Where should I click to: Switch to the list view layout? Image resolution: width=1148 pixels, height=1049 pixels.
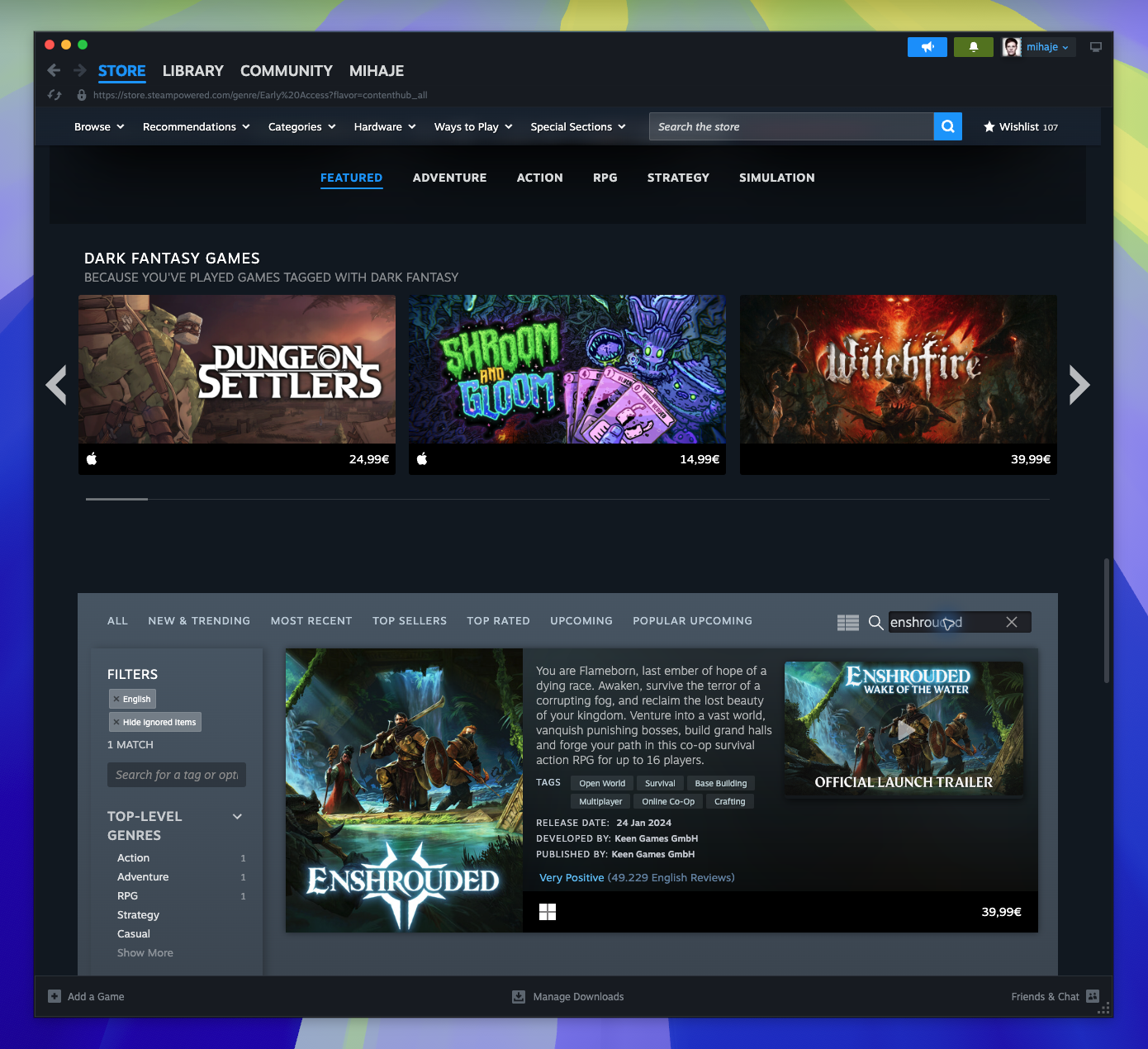point(848,622)
